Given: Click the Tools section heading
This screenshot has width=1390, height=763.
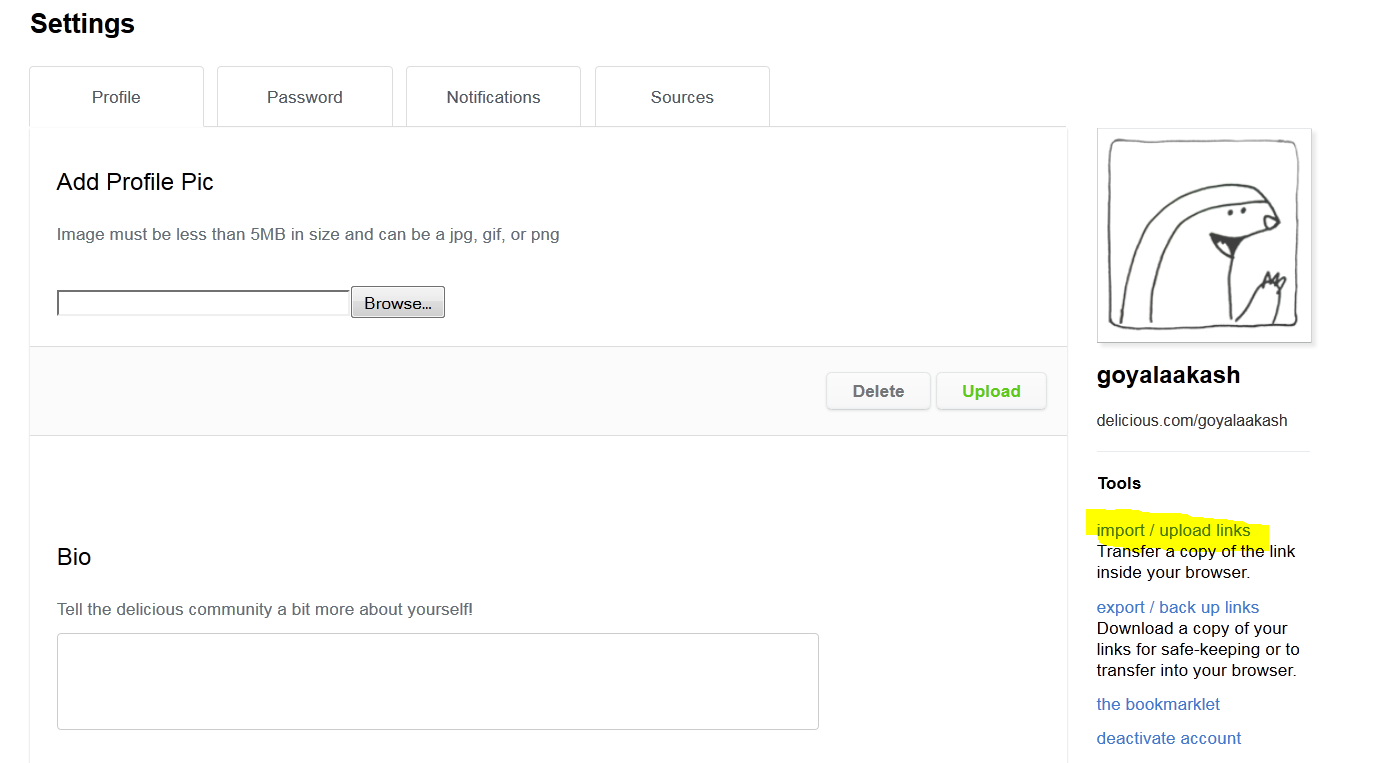Looking at the screenshot, I should click(x=1119, y=483).
